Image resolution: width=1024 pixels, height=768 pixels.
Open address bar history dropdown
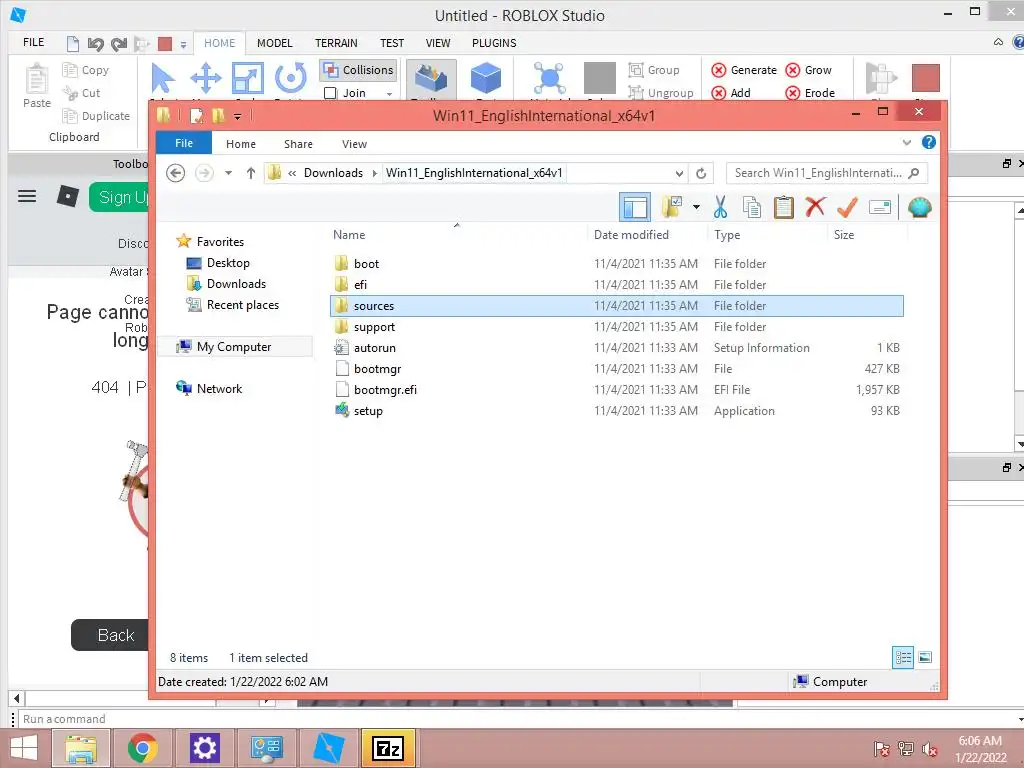pos(679,174)
